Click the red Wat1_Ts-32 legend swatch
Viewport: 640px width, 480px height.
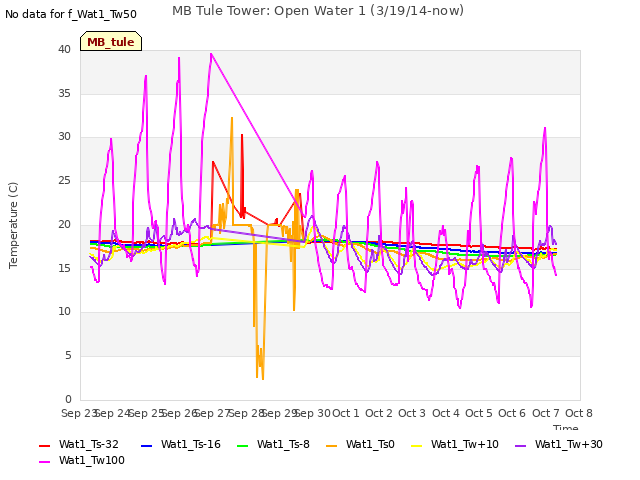click(44, 445)
